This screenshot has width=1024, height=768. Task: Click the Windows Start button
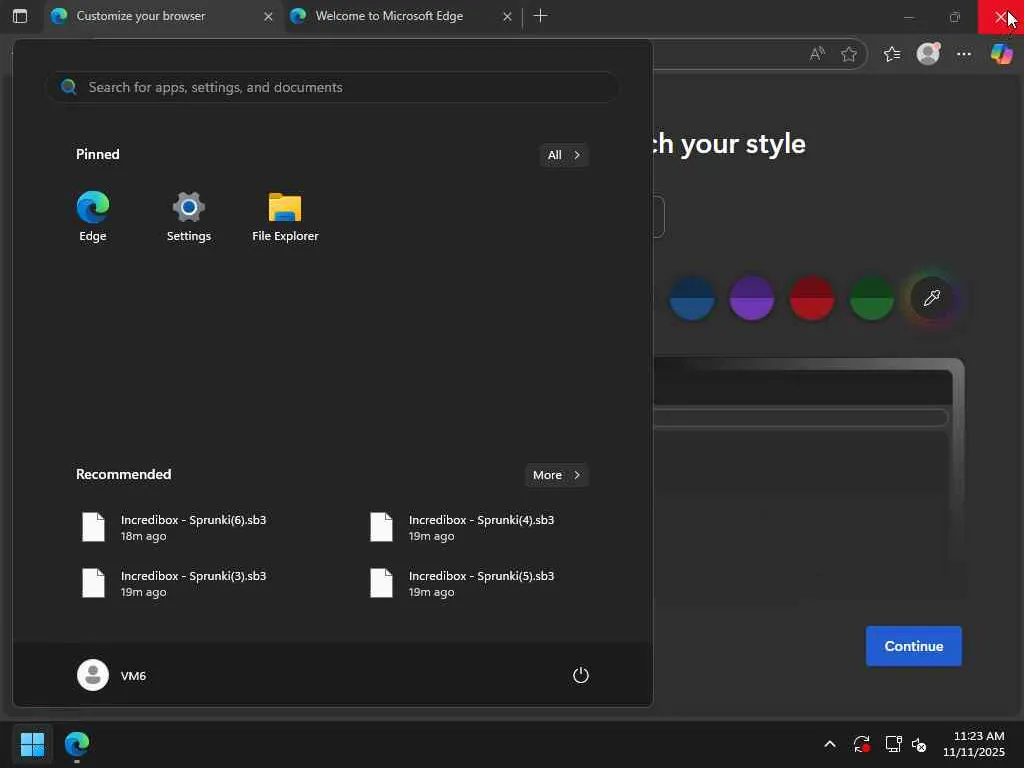coord(32,744)
